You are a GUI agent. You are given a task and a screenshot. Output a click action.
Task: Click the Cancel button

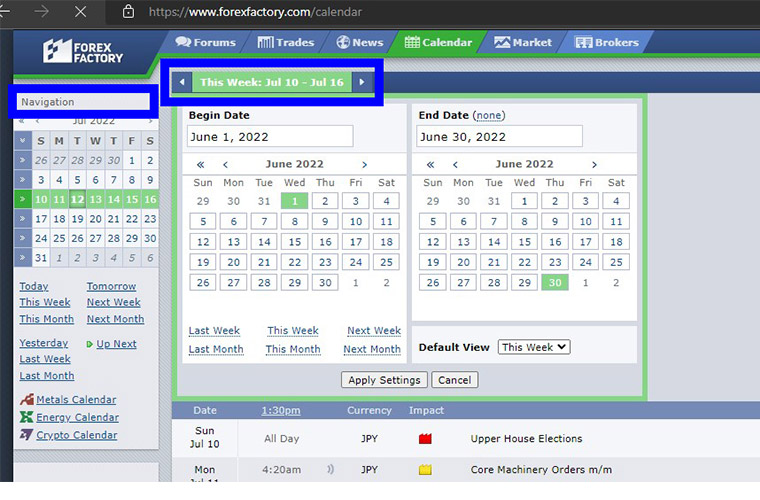(x=454, y=380)
